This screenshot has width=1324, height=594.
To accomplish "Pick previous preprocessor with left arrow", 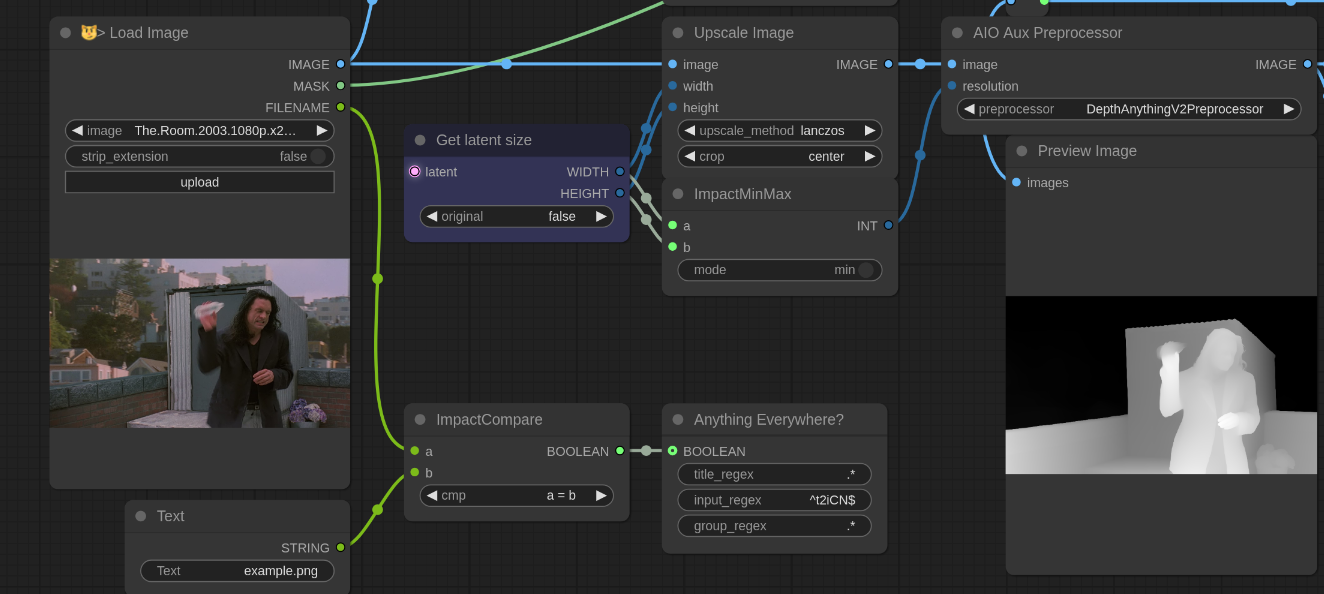I will [x=969, y=109].
